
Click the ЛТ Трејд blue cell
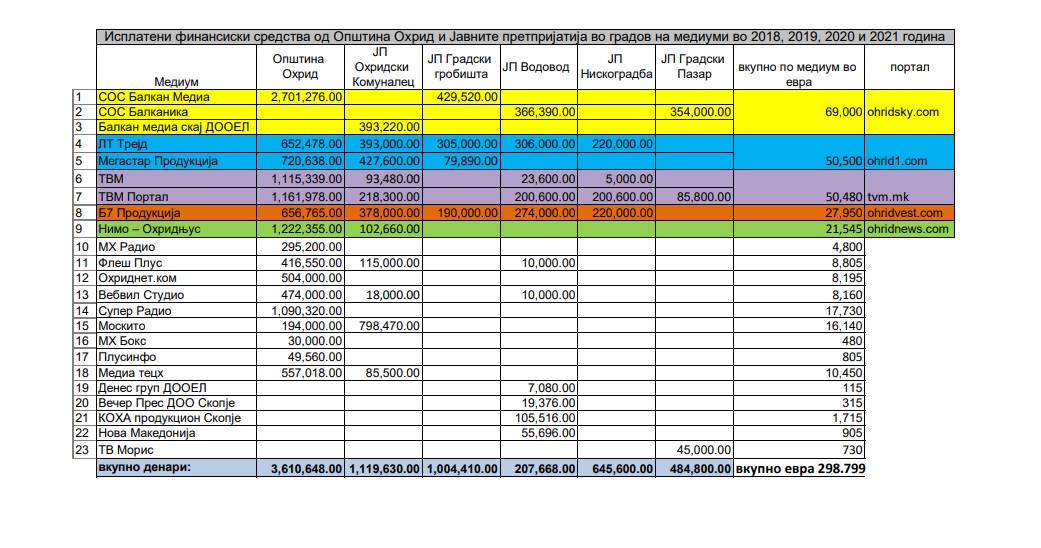pyautogui.click(x=176, y=144)
